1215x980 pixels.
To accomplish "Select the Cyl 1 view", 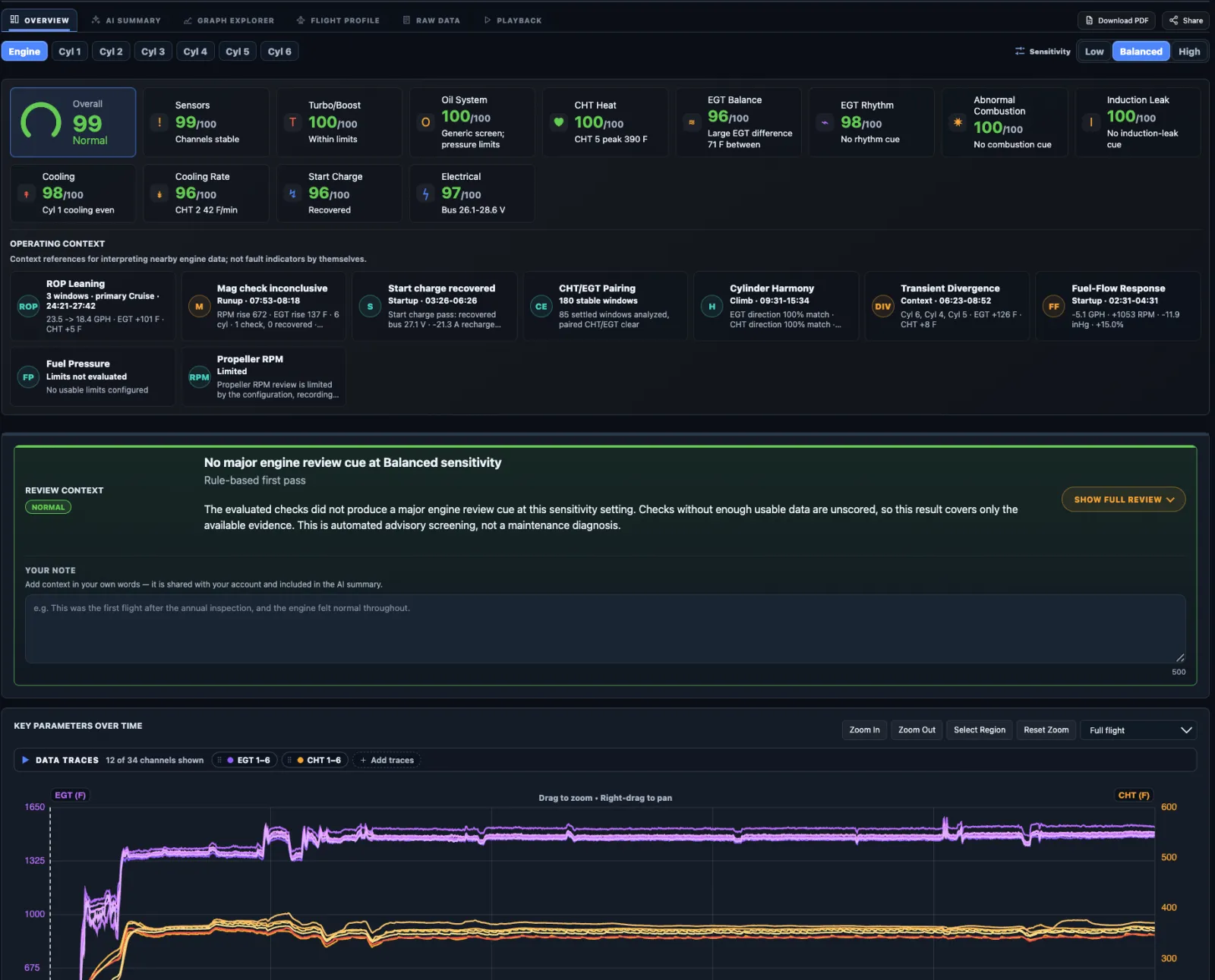I will [69, 52].
